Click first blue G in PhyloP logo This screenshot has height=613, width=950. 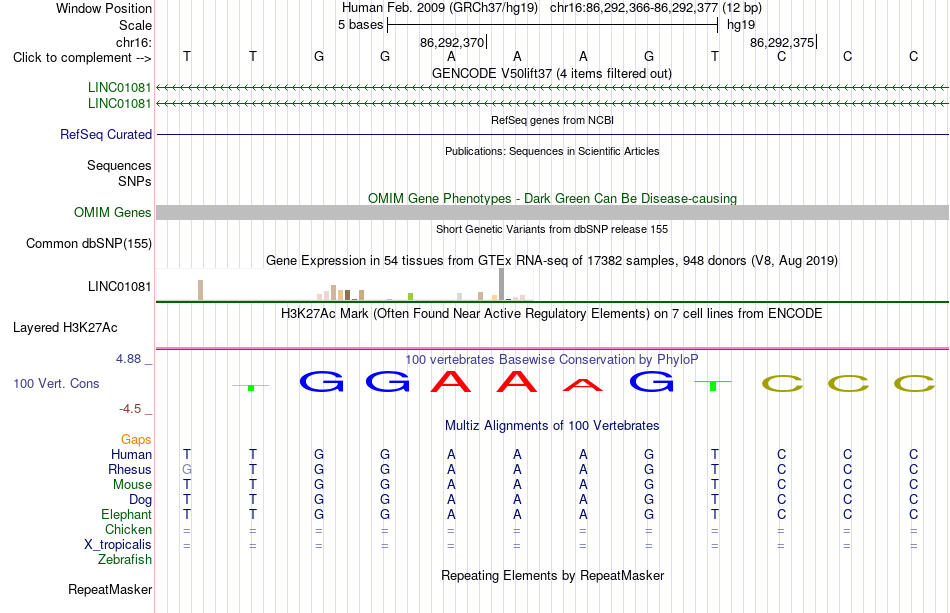point(322,382)
